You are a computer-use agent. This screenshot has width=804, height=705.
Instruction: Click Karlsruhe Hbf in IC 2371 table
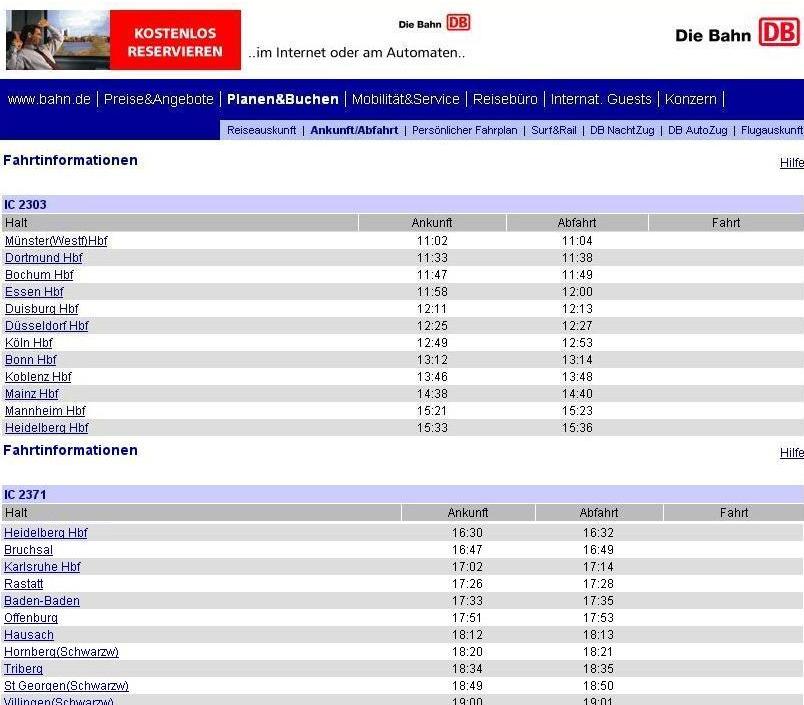(42, 567)
